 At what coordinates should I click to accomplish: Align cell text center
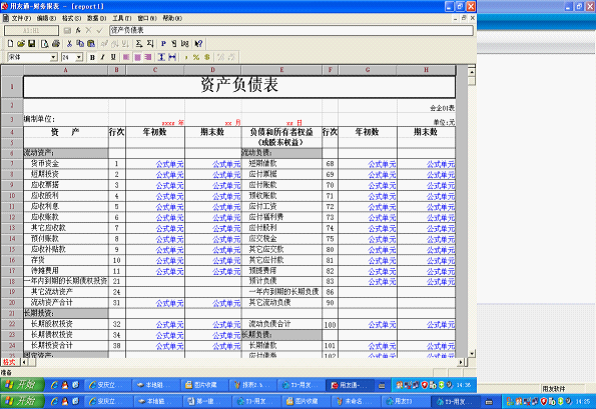click(138, 57)
